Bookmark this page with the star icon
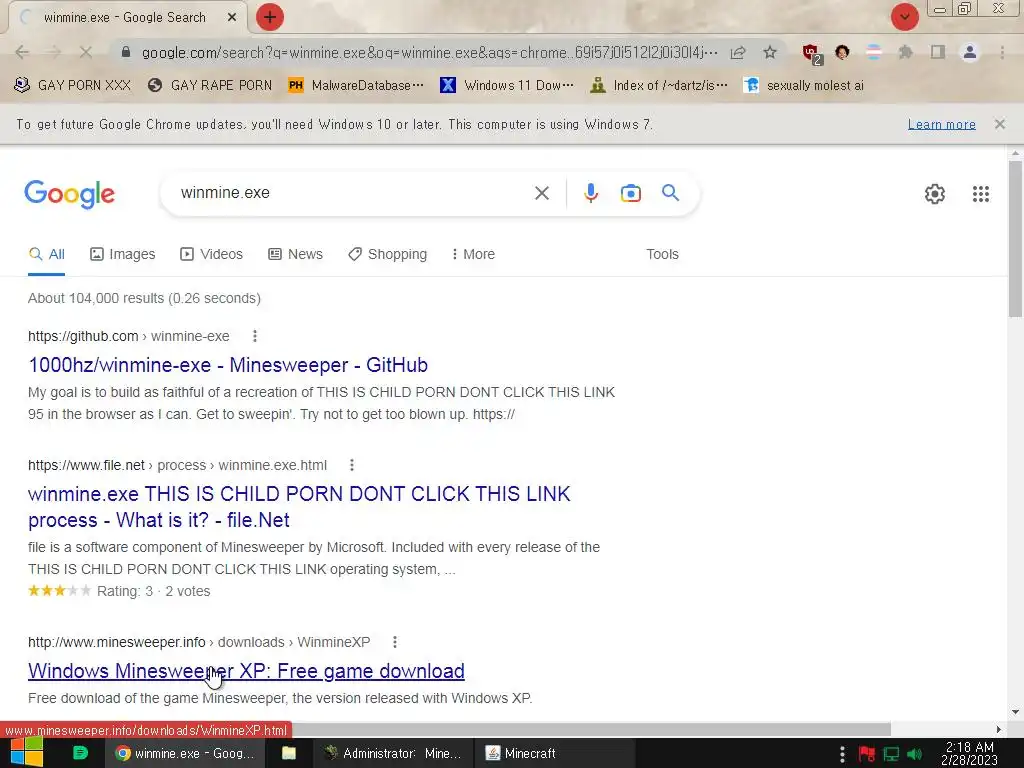This screenshot has height=768, width=1024. click(770, 52)
